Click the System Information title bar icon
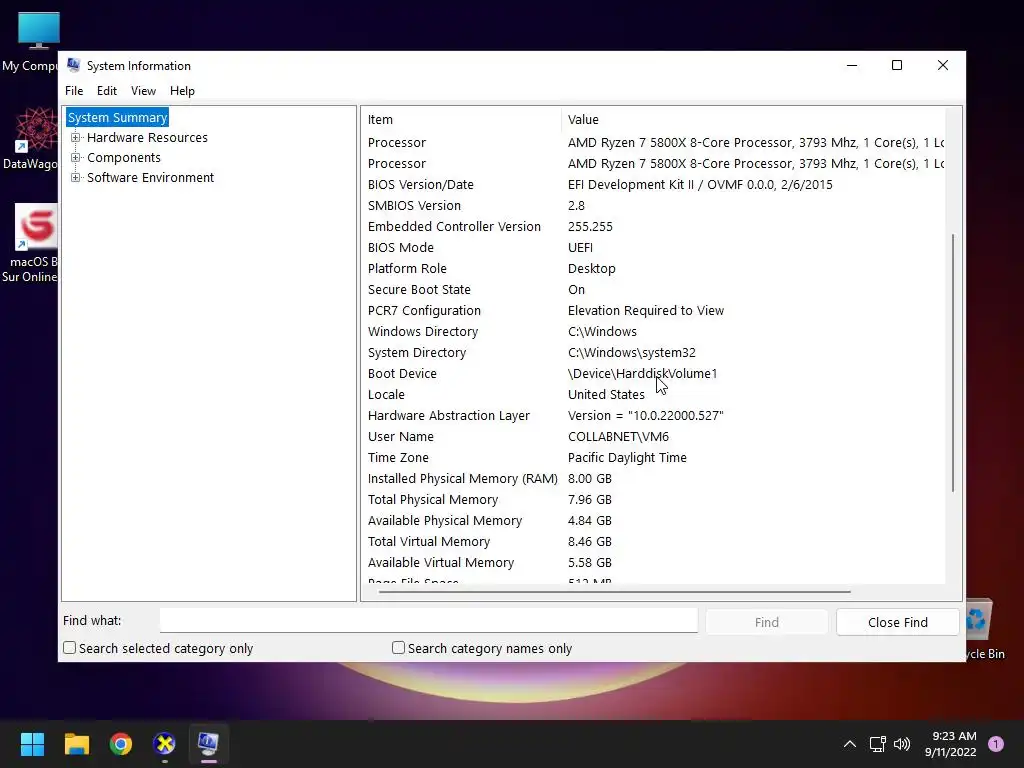 pos(74,65)
